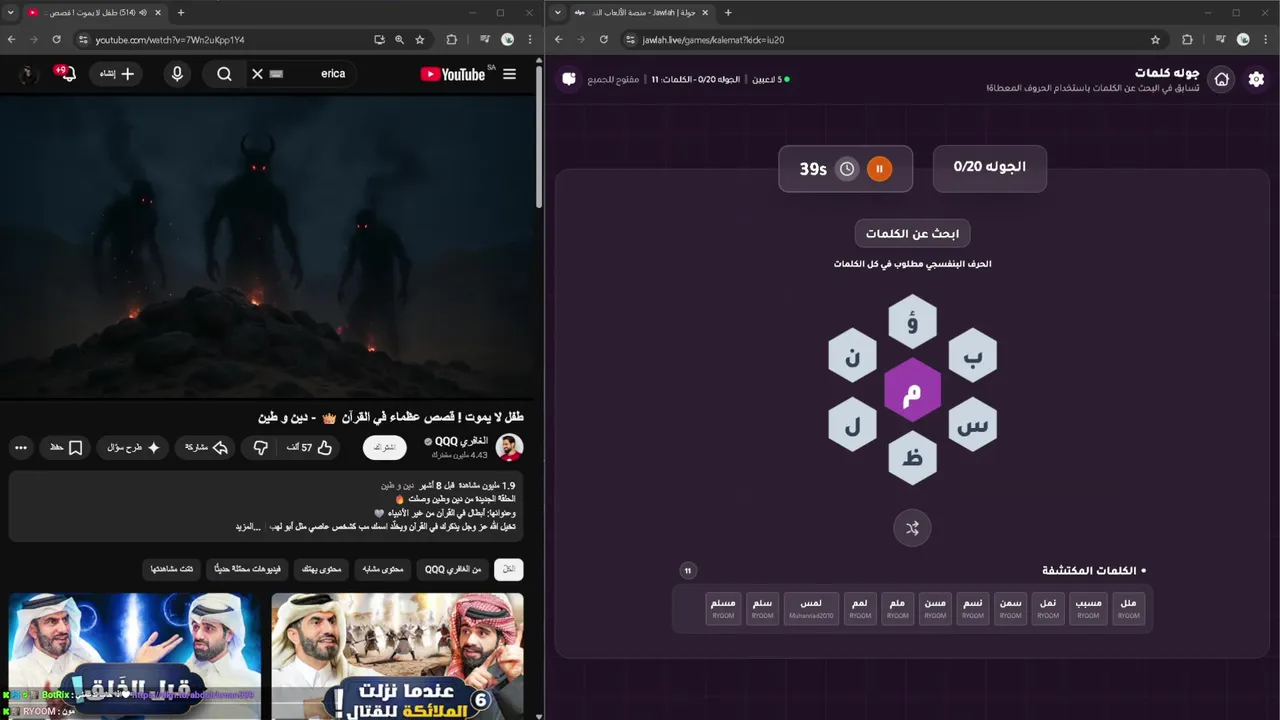
Task: Select the purple center letter م hexagon
Action: pos(912,390)
